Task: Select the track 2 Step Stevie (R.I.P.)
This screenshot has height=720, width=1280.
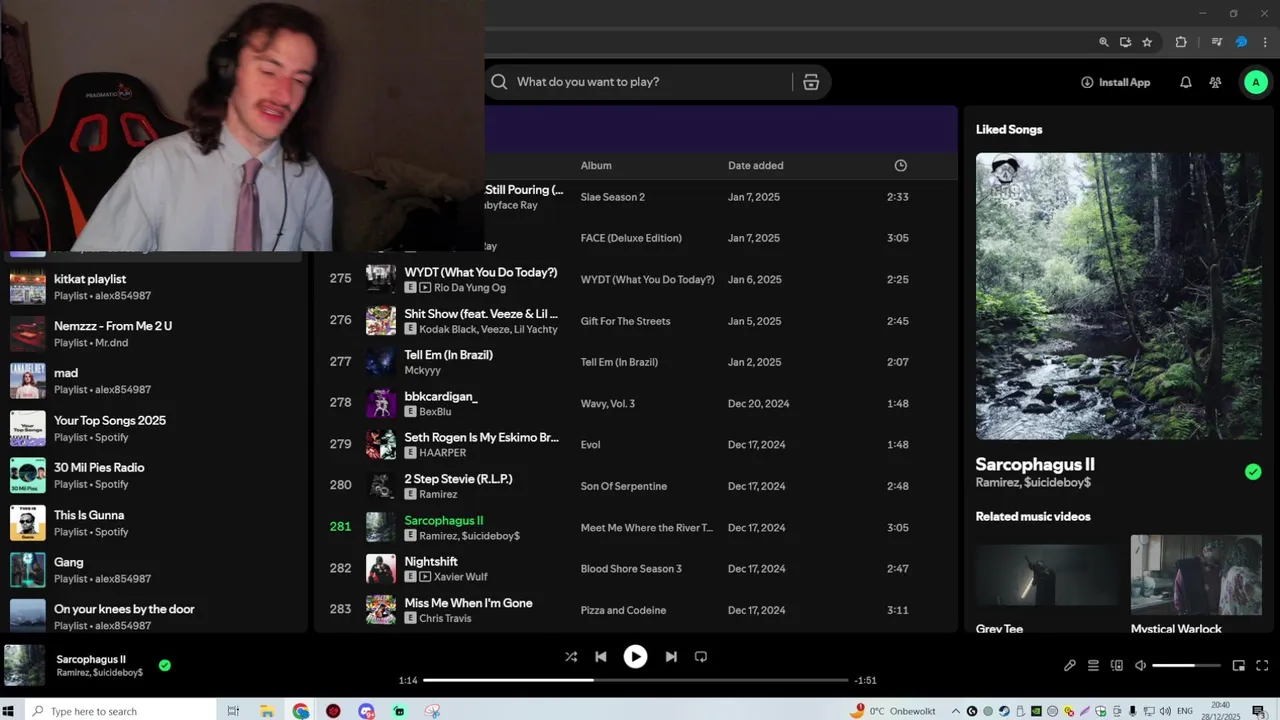Action: [458, 479]
